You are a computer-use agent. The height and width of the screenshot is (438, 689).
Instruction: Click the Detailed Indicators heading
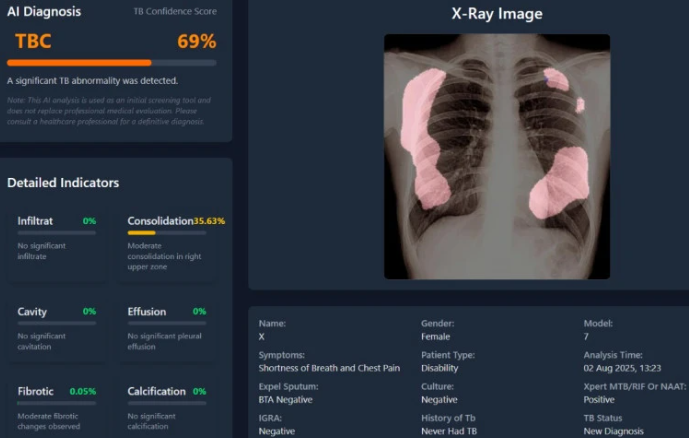pos(63,183)
